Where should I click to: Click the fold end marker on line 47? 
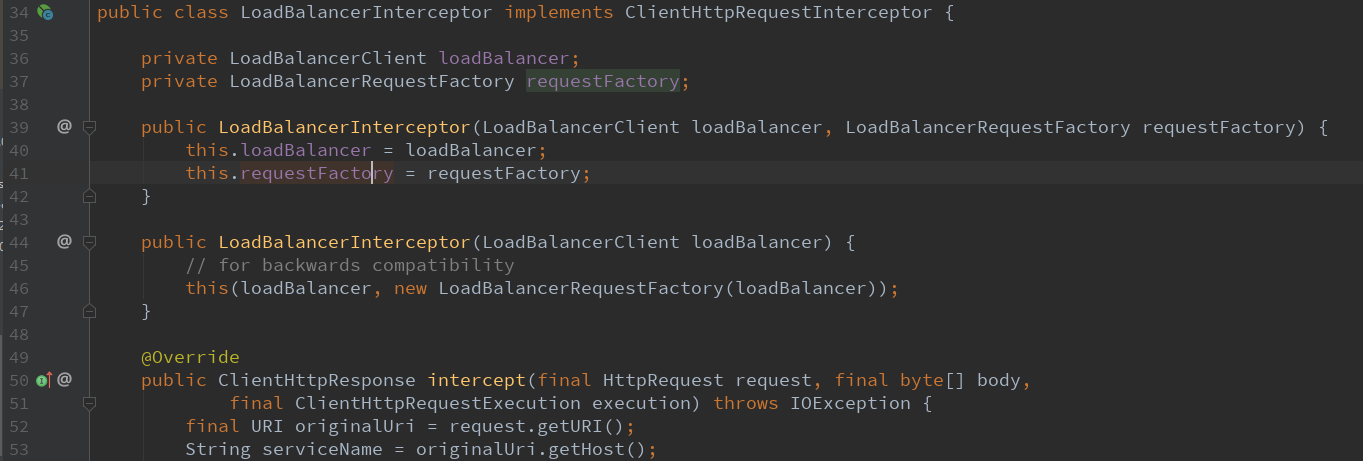point(89,311)
